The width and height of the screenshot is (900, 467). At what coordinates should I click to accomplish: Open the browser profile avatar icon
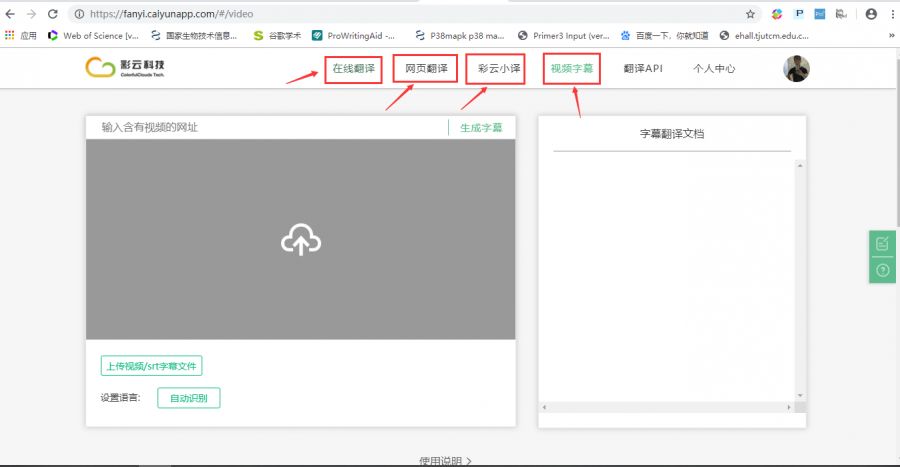click(871, 14)
